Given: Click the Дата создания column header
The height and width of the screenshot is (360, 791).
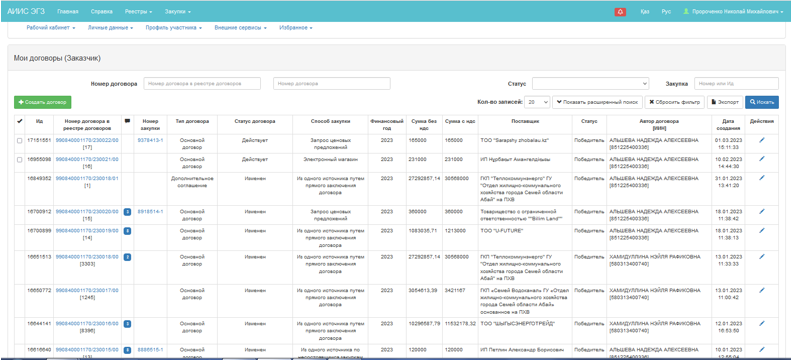Looking at the screenshot, I should point(727,124).
